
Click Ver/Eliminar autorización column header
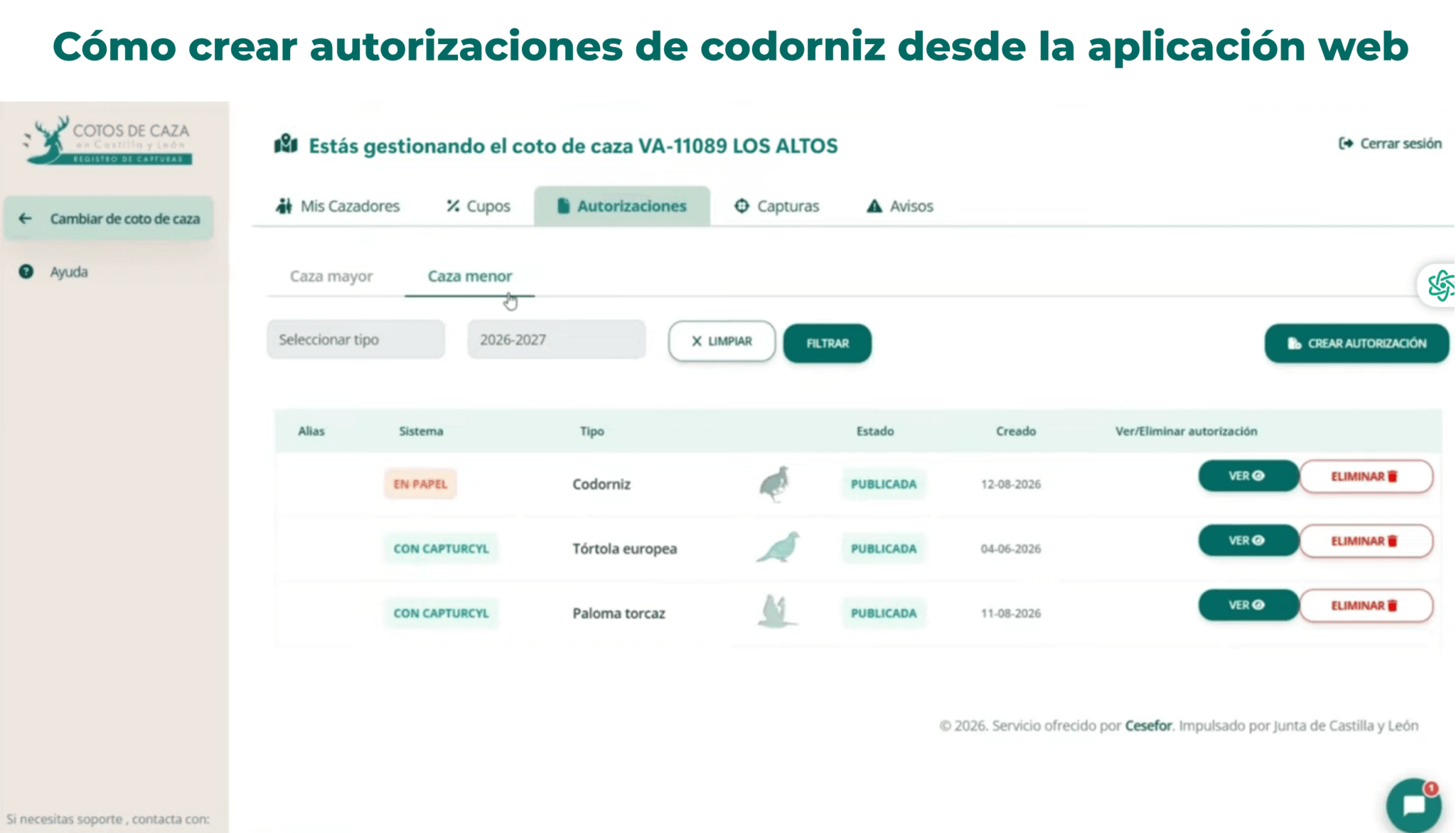(x=1186, y=431)
